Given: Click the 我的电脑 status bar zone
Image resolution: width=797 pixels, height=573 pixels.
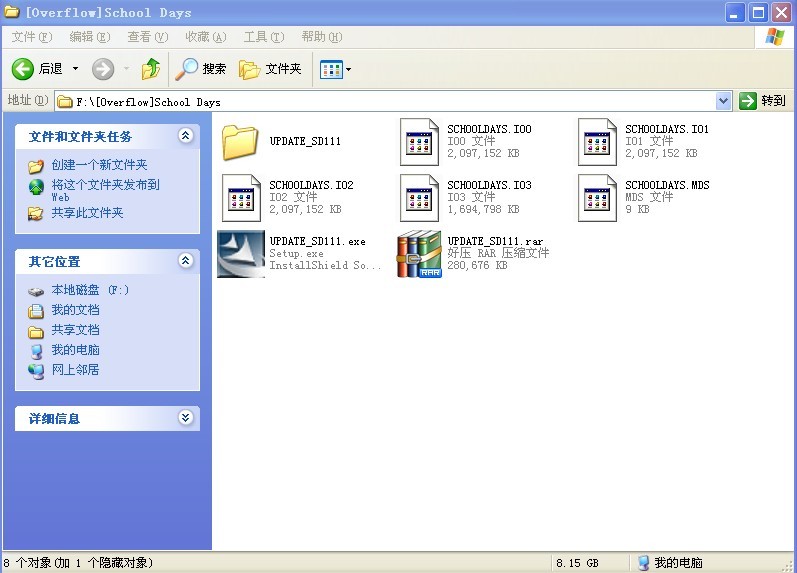Looking at the screenshot, I should 671,563.
